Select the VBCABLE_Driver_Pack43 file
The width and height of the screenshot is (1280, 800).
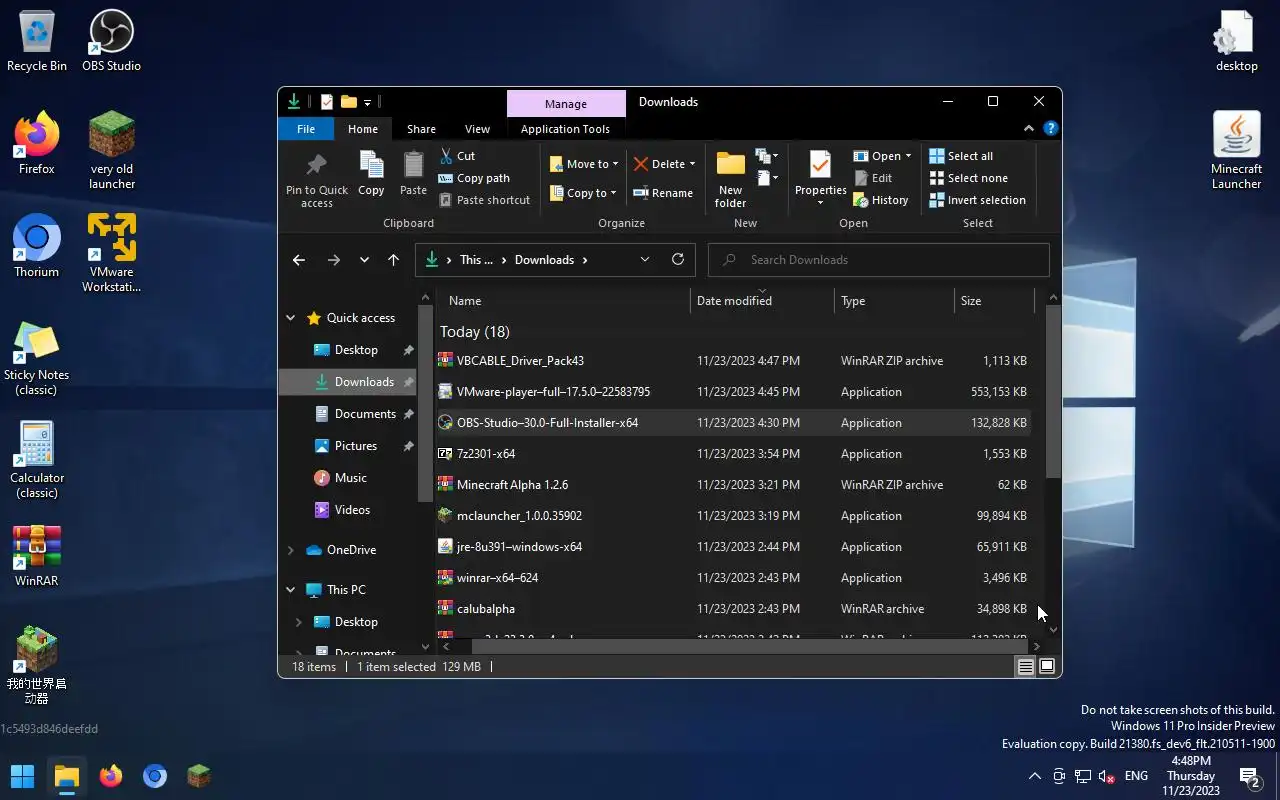733,361
